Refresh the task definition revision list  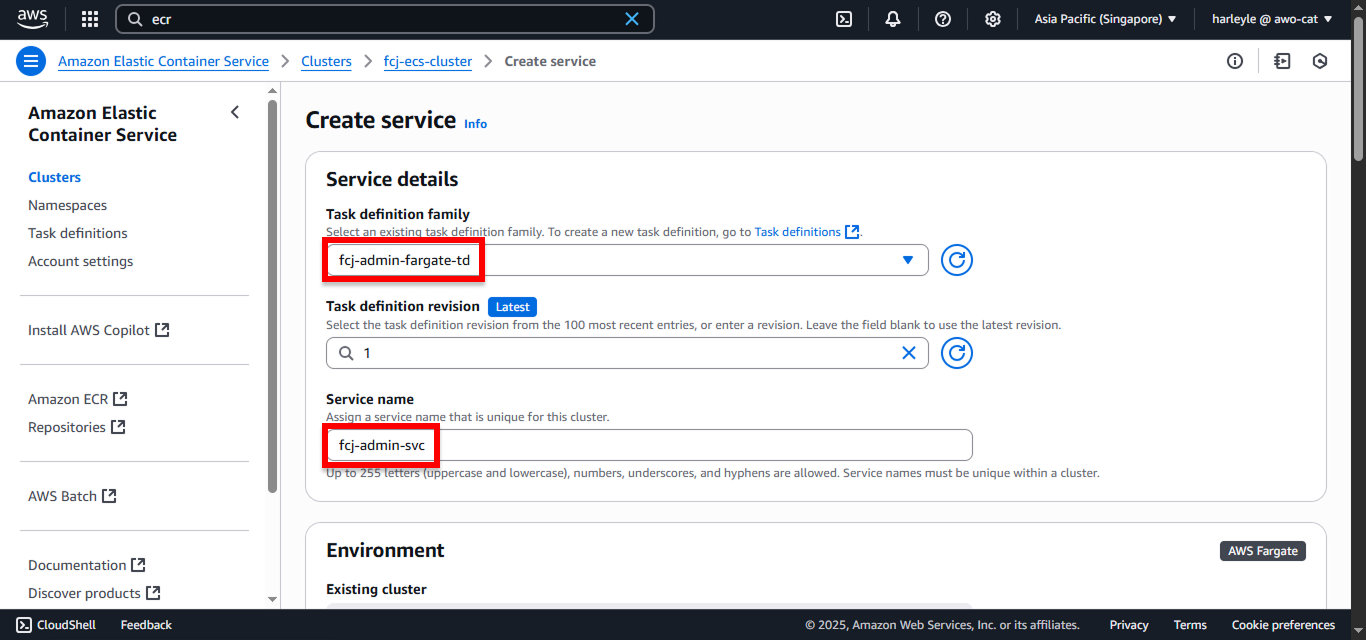pos(957,353)
